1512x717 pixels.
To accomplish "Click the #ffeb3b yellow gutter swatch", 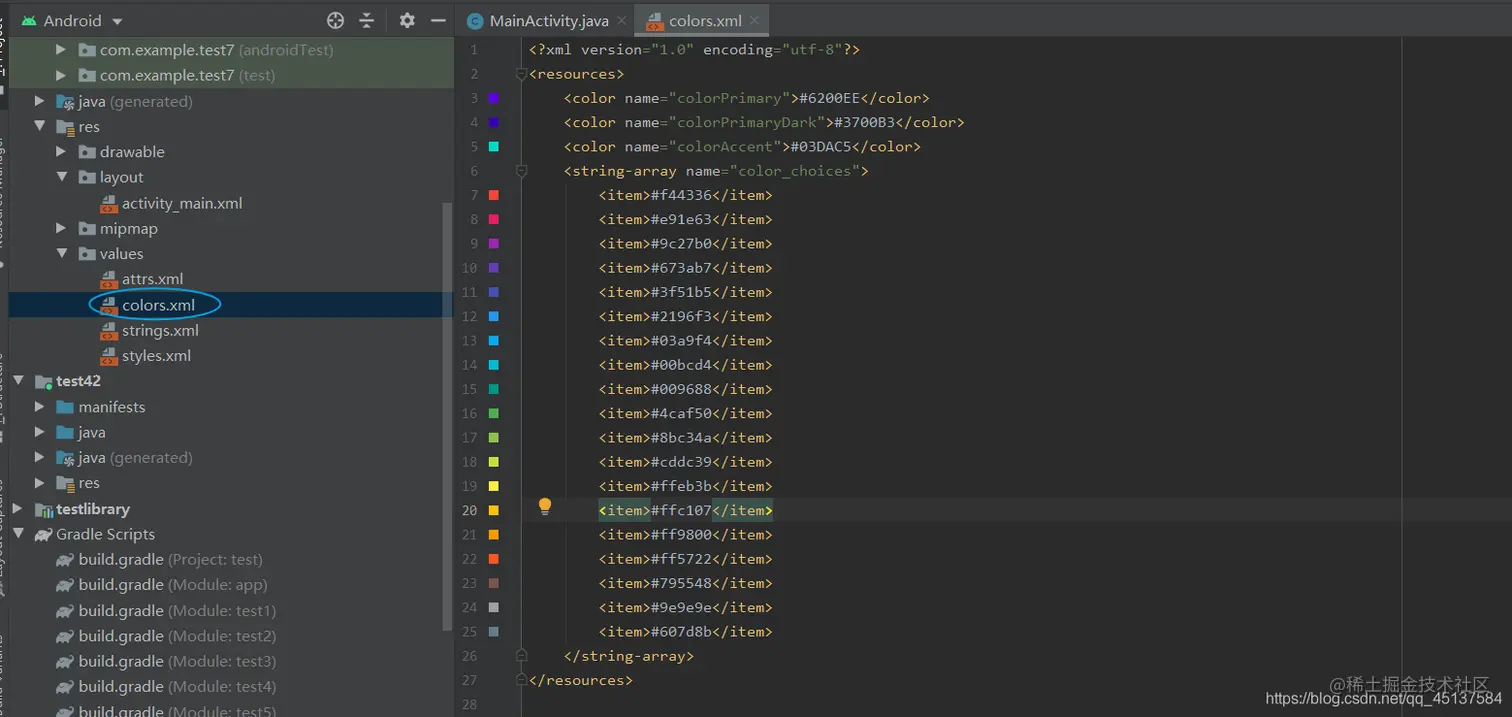I will (x=493, y=486).
